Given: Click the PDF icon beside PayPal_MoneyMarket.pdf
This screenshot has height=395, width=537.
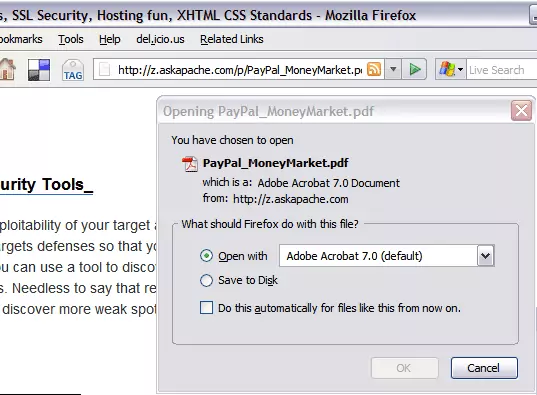Looking at the screenshot, I should click(x=190, y=163).
